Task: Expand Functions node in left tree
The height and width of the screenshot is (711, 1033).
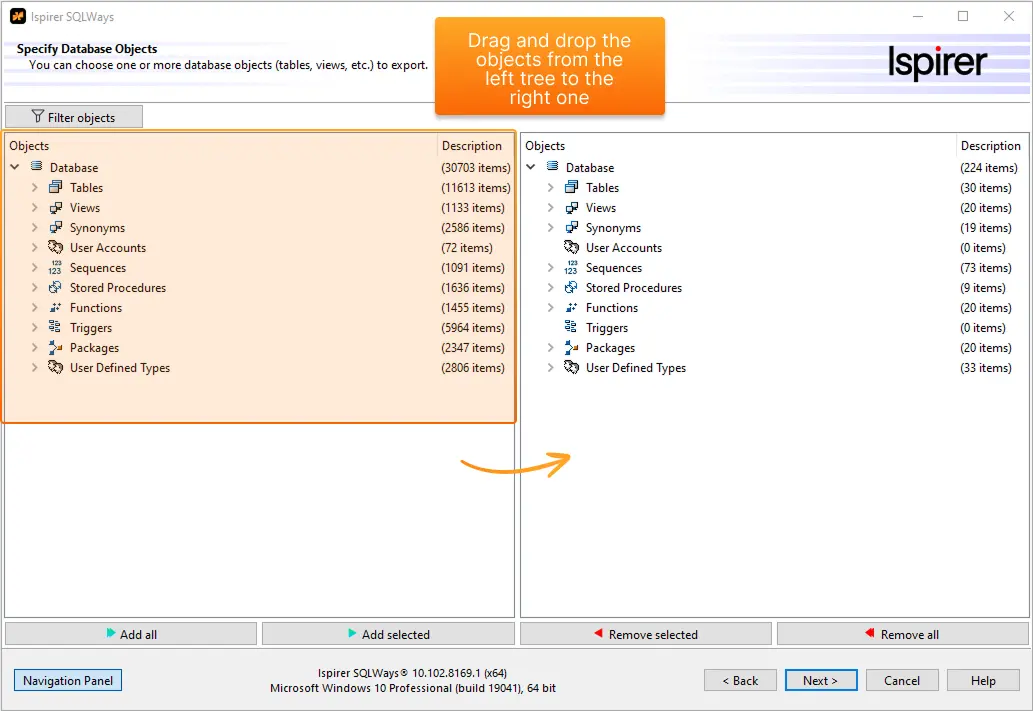Action: 35,308
